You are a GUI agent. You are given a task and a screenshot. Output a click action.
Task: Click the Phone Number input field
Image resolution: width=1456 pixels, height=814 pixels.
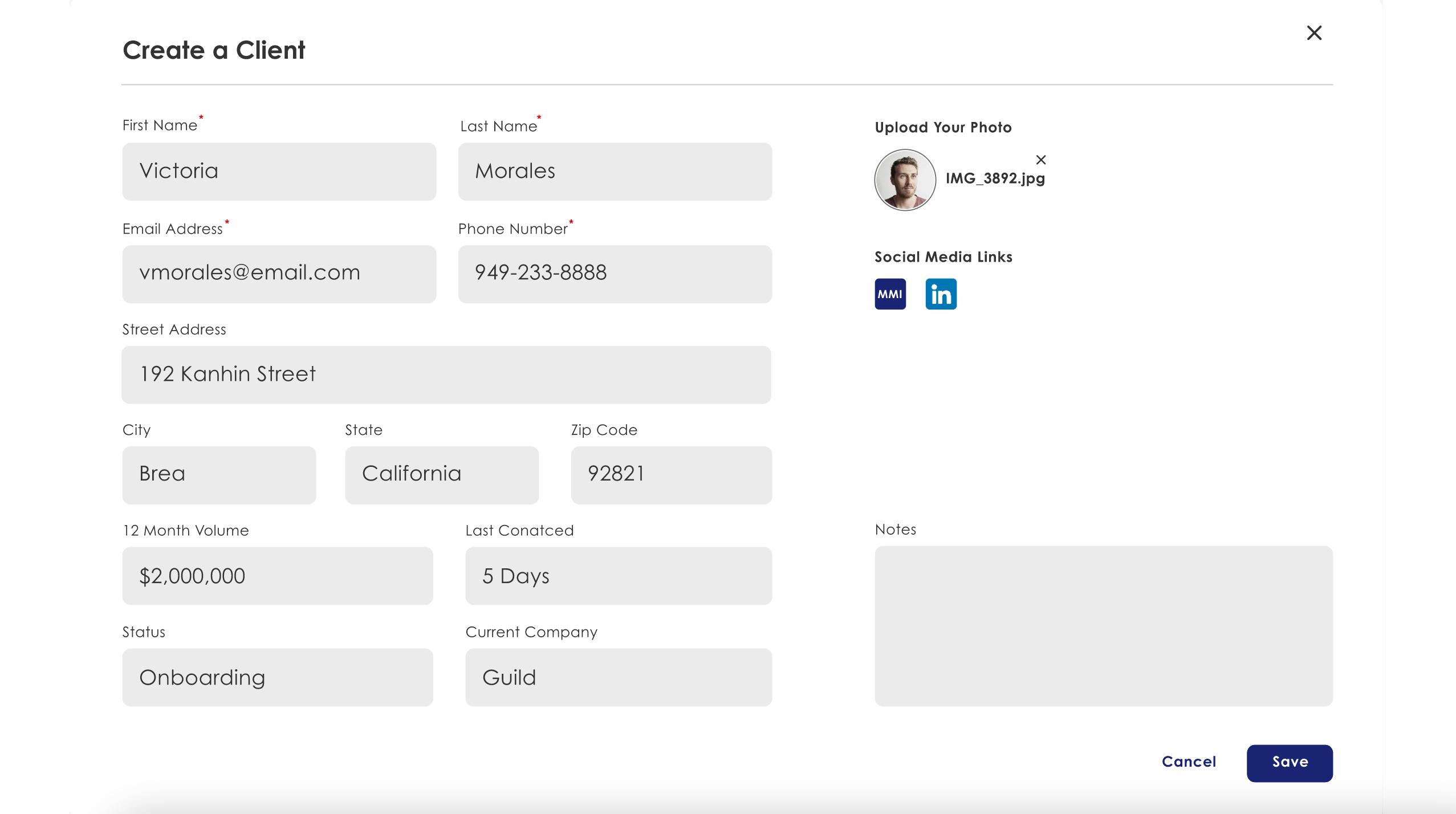(x=615, y=274)
